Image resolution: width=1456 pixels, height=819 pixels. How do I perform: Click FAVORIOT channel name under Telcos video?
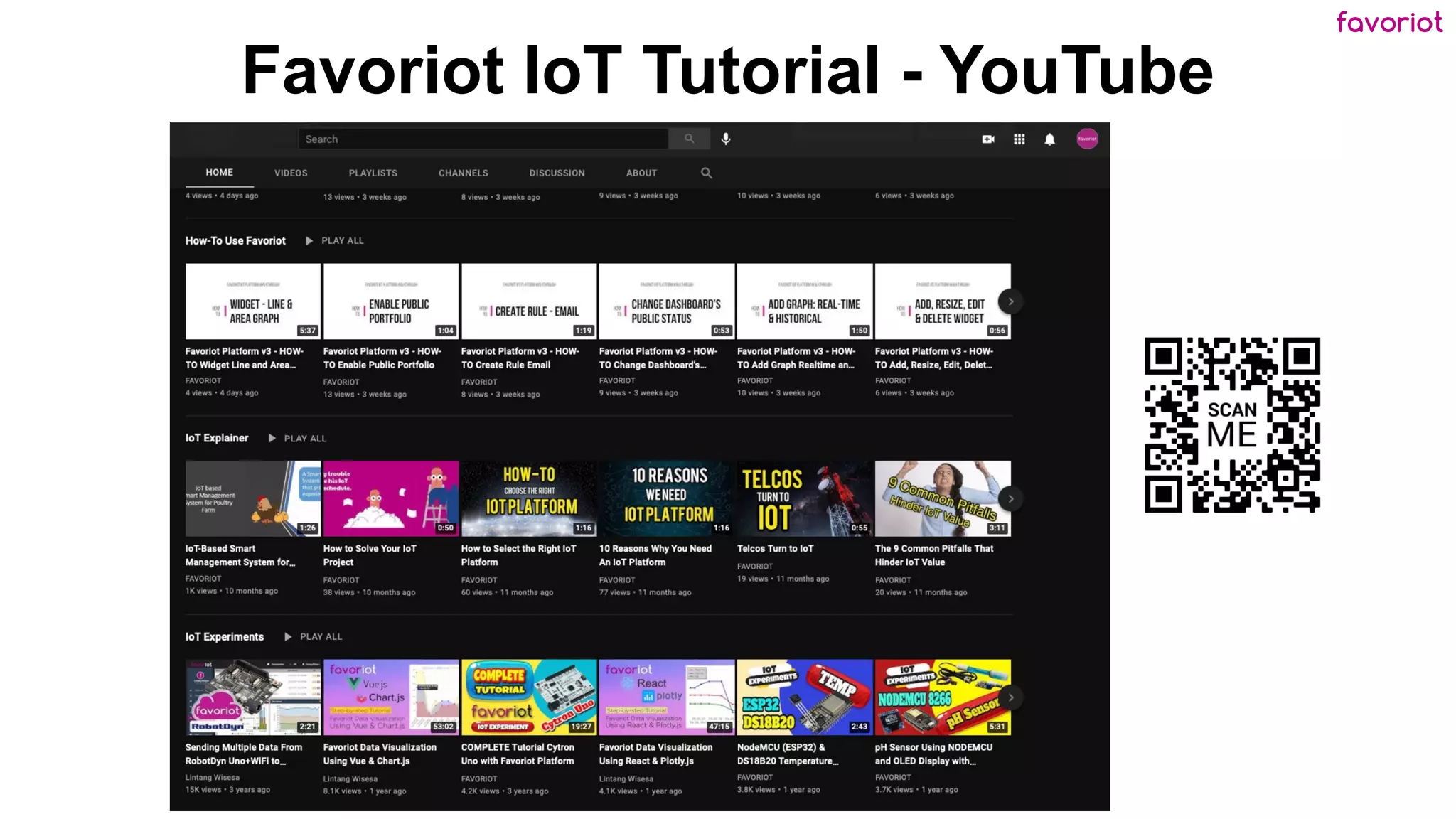tap(755, 567)
